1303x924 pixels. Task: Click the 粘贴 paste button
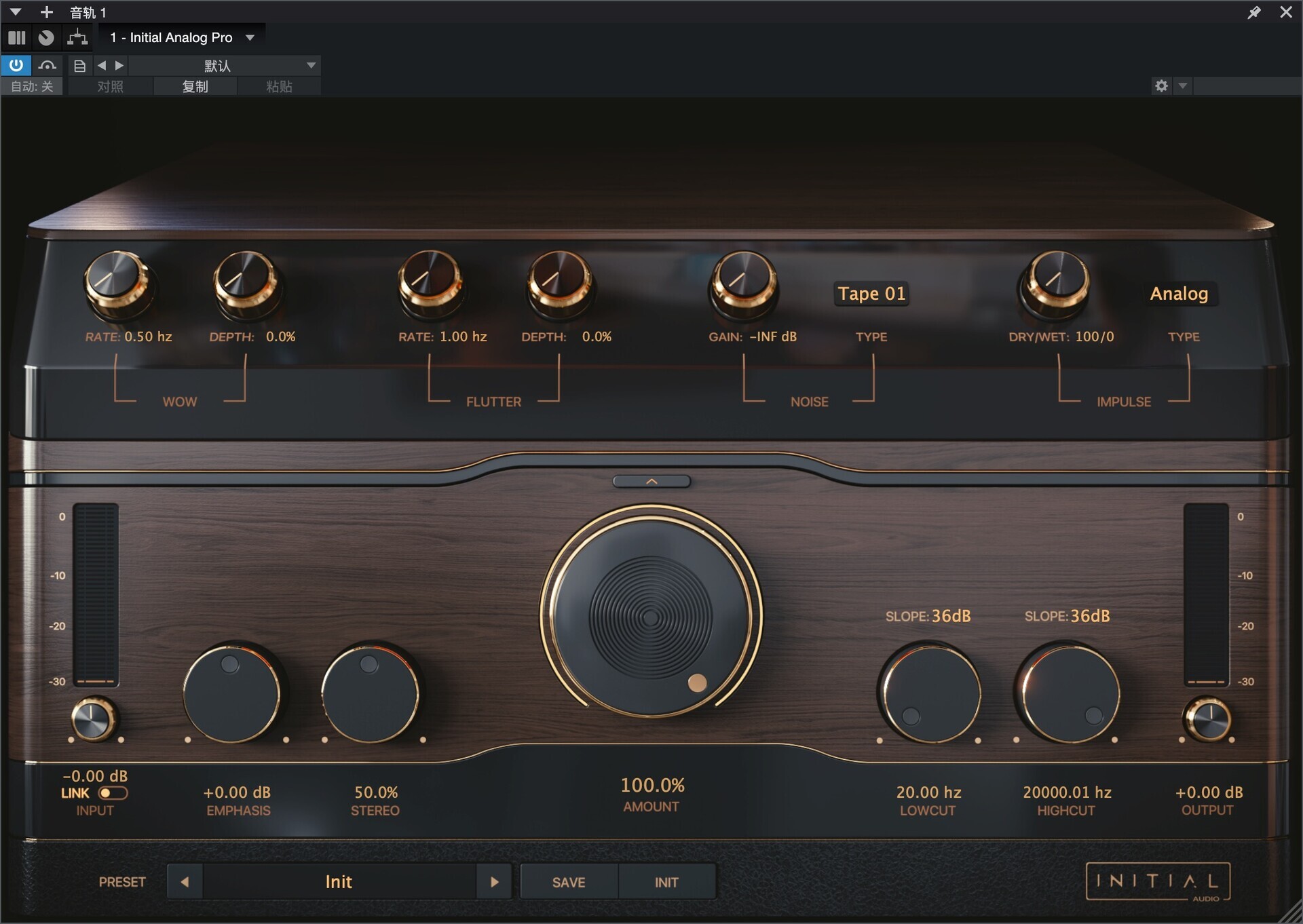click(279, 86)
